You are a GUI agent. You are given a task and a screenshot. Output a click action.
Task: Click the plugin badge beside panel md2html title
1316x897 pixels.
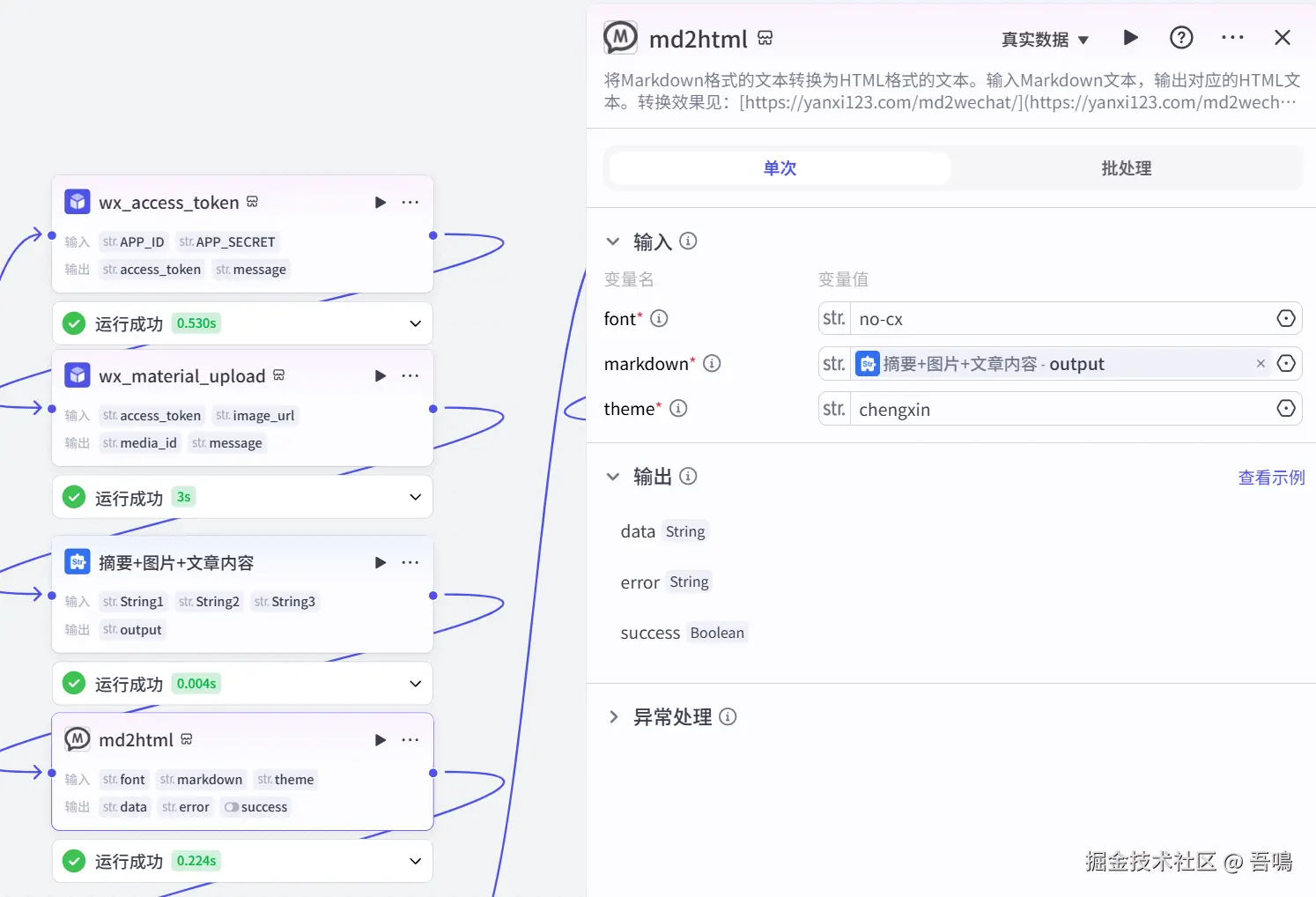point(765,38)
